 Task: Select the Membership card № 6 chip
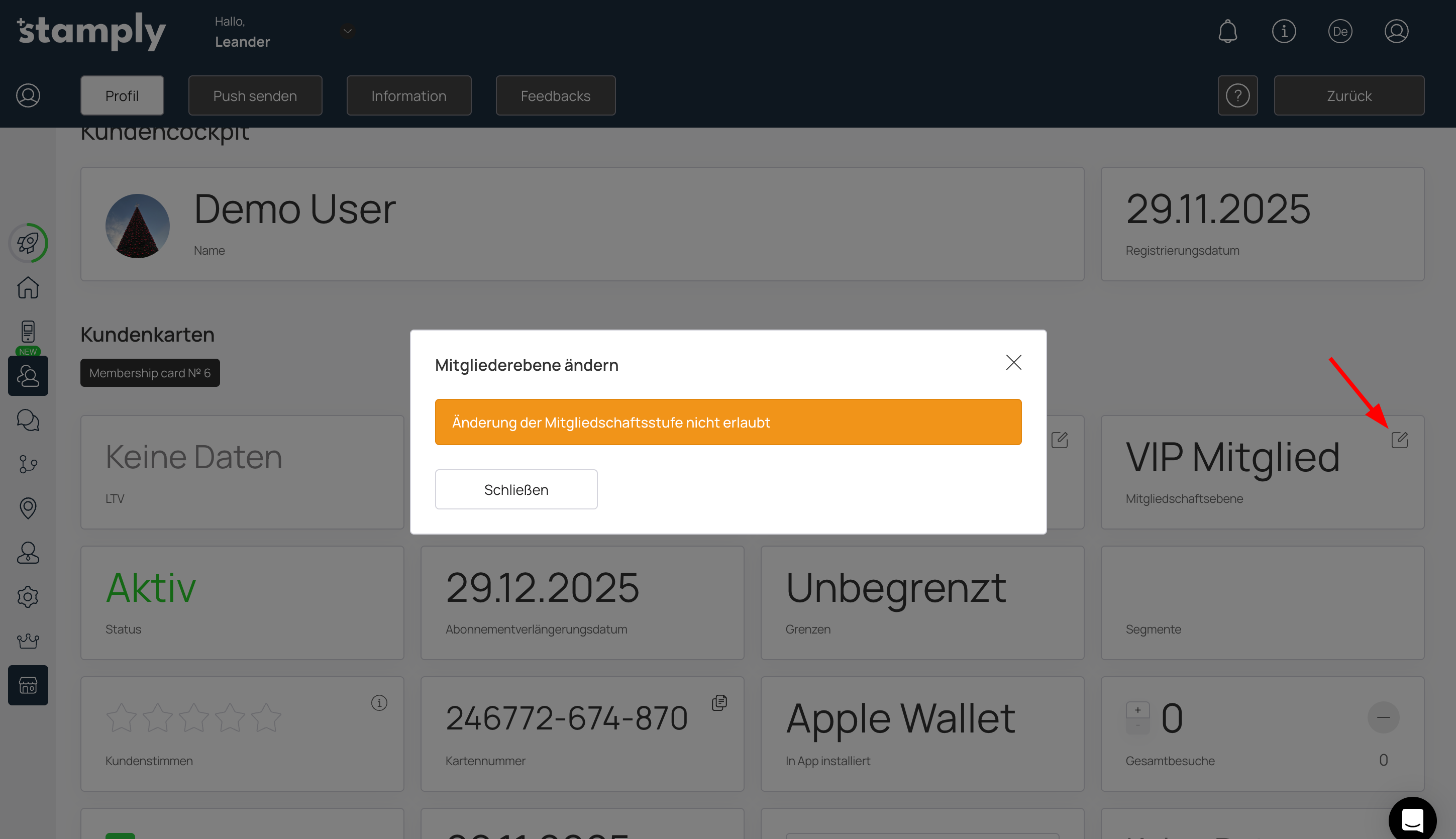point(150,373)
